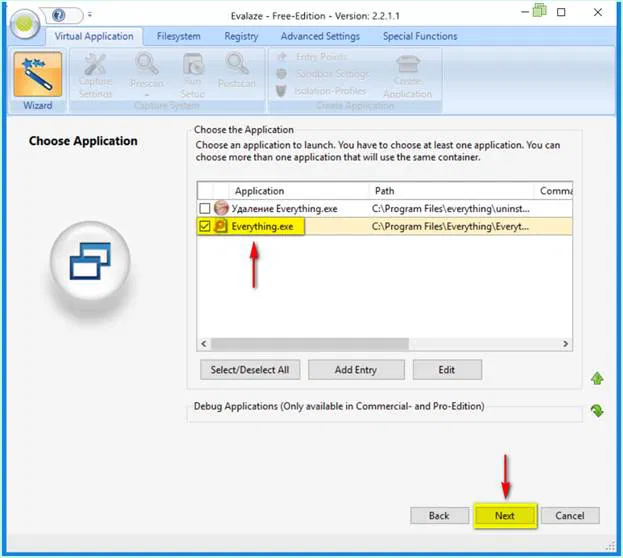Switch to Virtual Application tab
This screenshot has width=623, height=558.
(x=94, y=36)
